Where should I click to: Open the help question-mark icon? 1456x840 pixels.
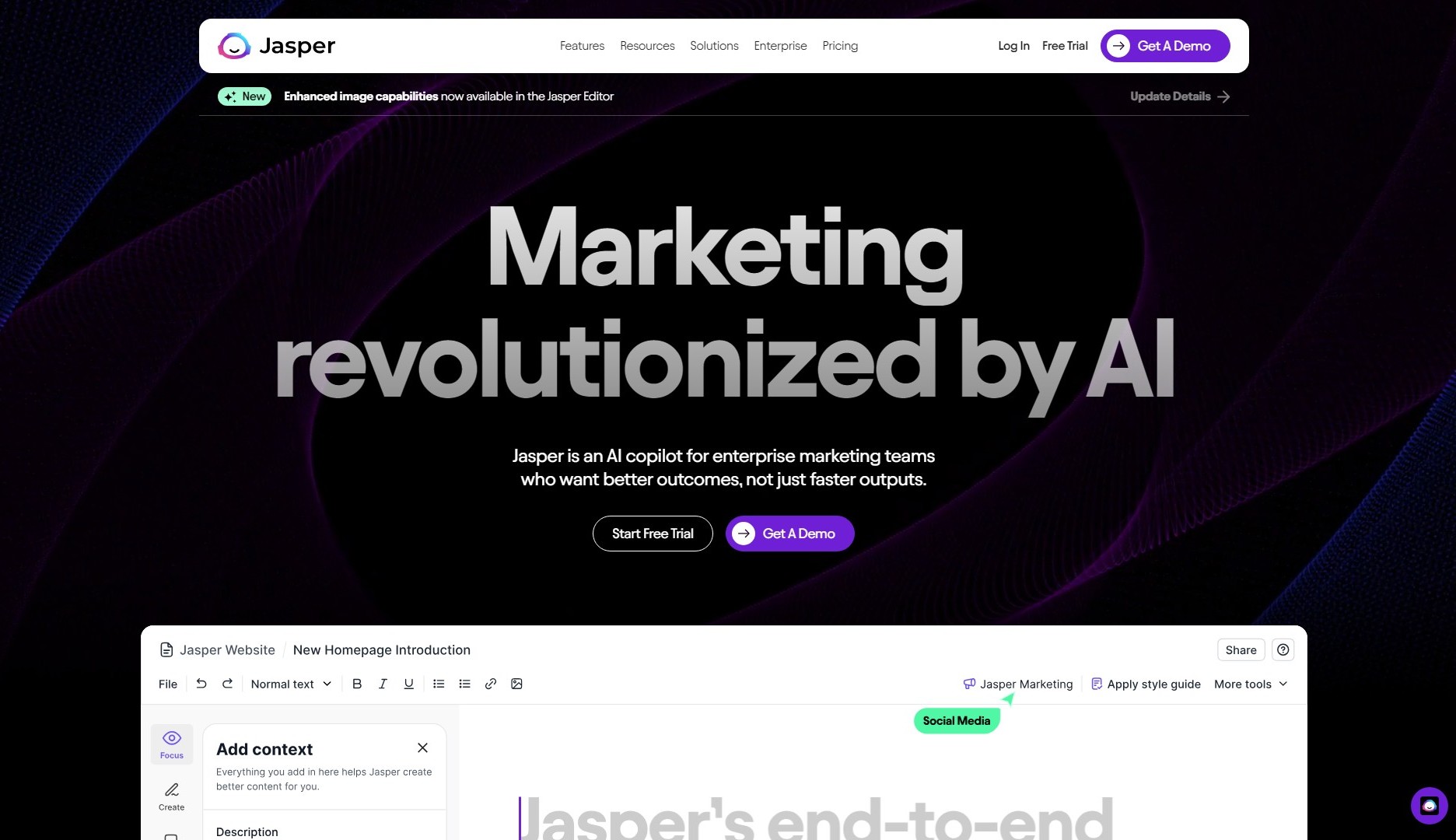coord(1283,650)
